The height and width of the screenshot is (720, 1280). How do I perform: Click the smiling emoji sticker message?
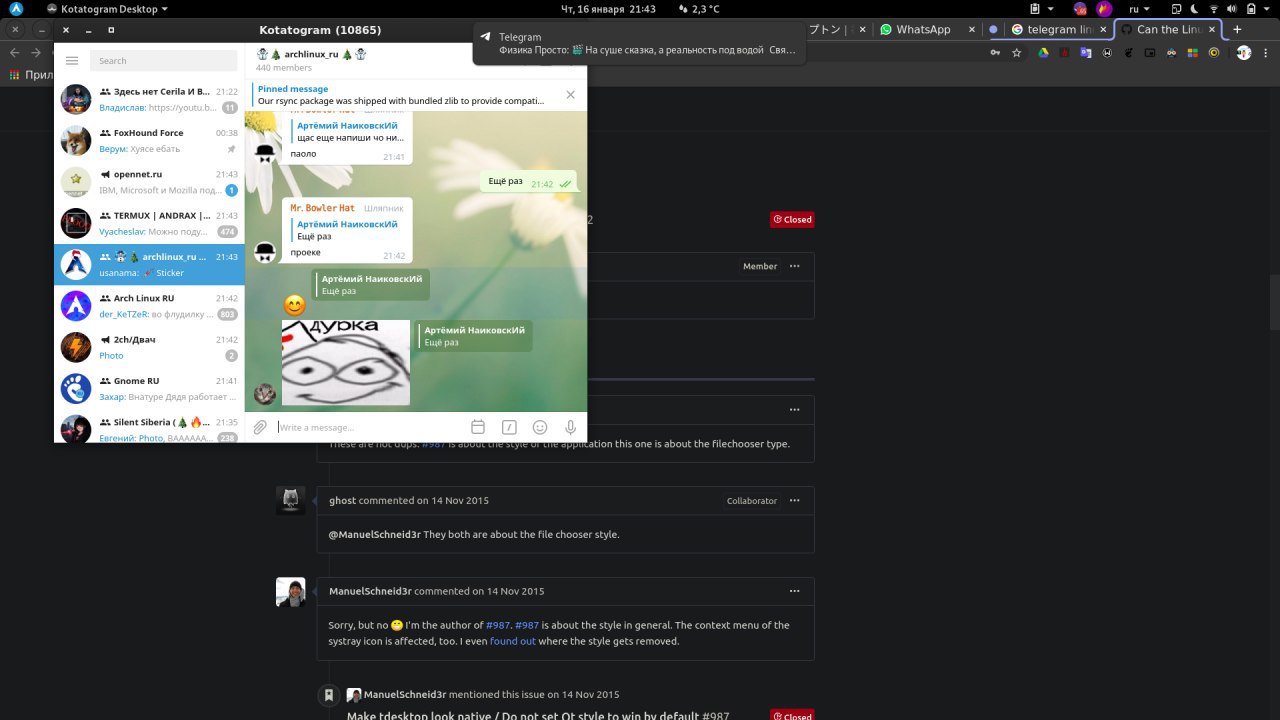tap(294, 306)
